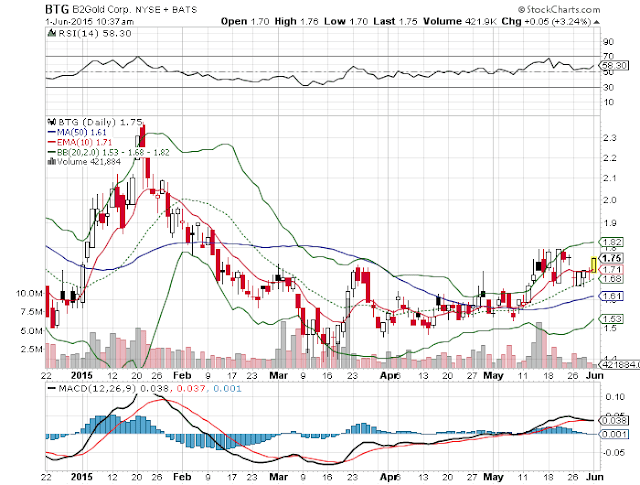
Task: Click Feb on the price panel date axis
Action: 182,375
